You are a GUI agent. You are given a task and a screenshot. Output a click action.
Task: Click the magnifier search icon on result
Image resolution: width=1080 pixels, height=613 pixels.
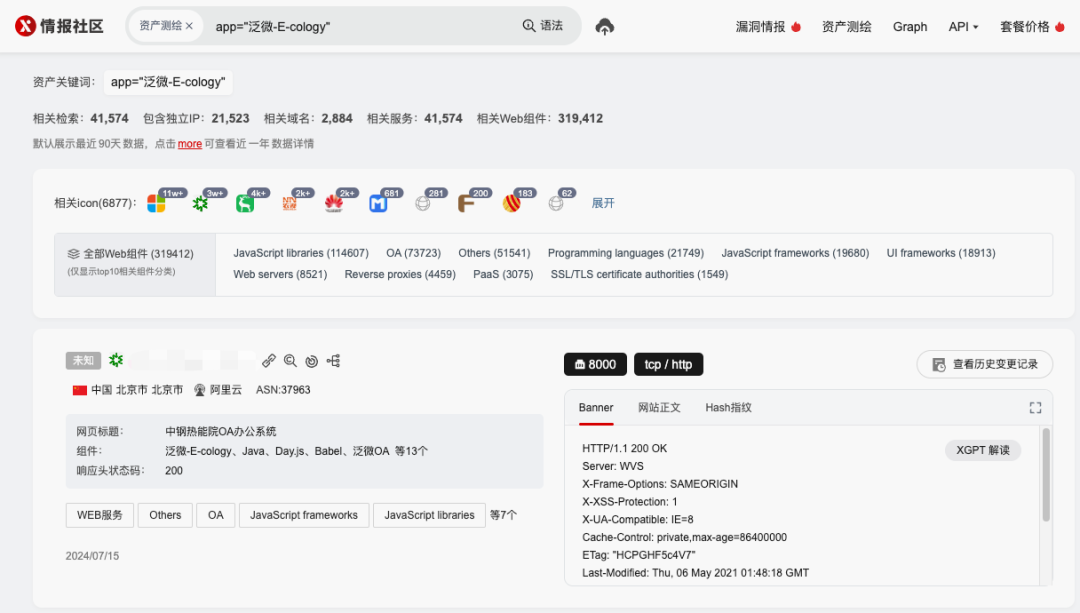291,360
